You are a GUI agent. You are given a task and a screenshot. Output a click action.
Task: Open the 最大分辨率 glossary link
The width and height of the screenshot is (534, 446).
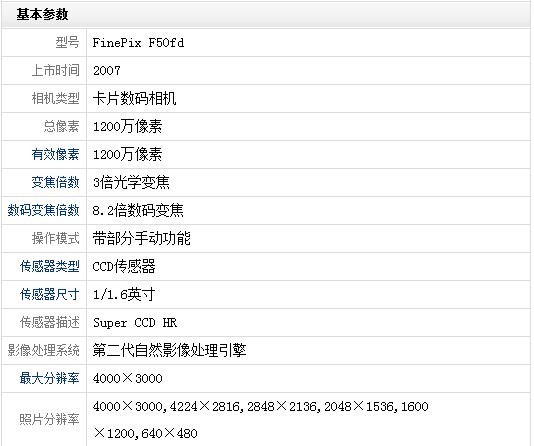50,378
